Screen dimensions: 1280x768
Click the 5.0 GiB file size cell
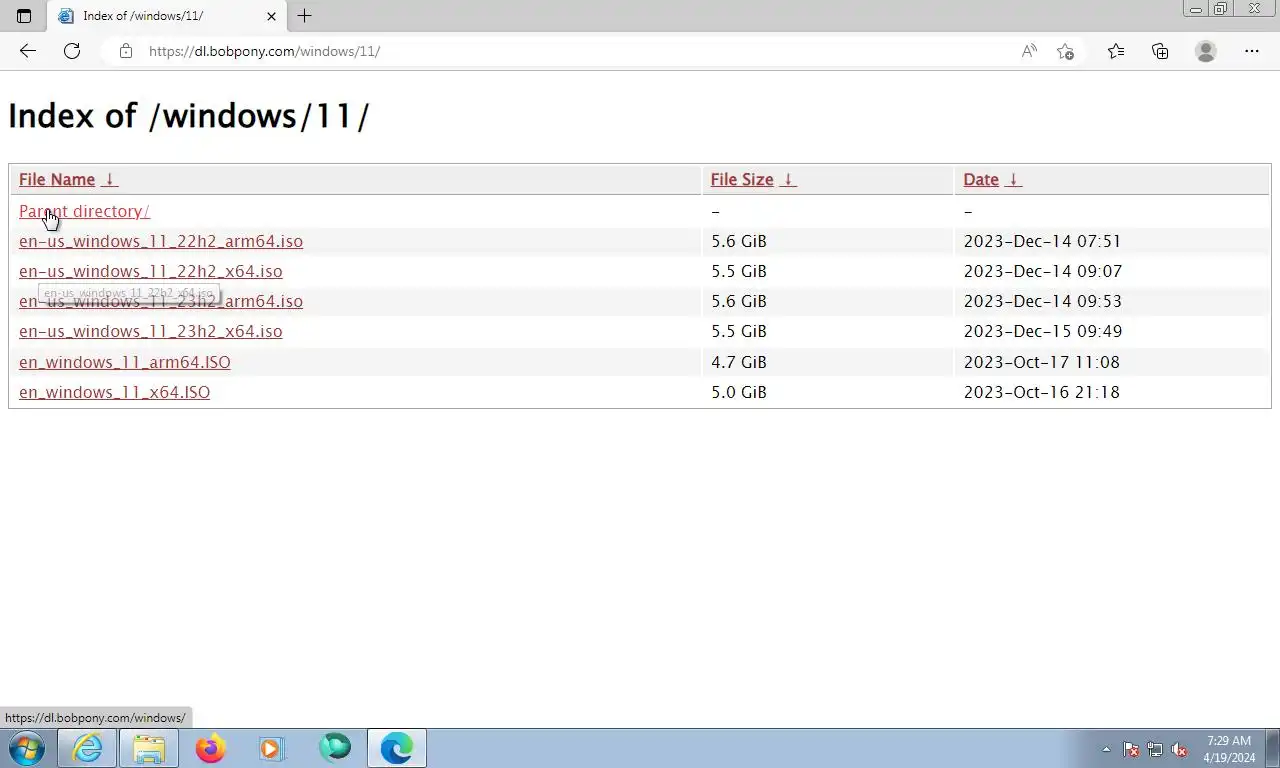coord(739,392)
